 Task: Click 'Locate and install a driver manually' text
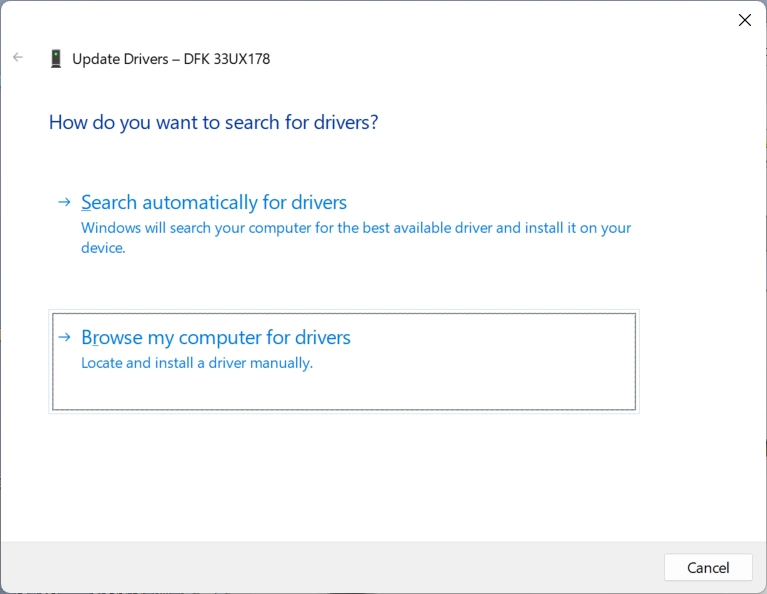tap(197, 363)
